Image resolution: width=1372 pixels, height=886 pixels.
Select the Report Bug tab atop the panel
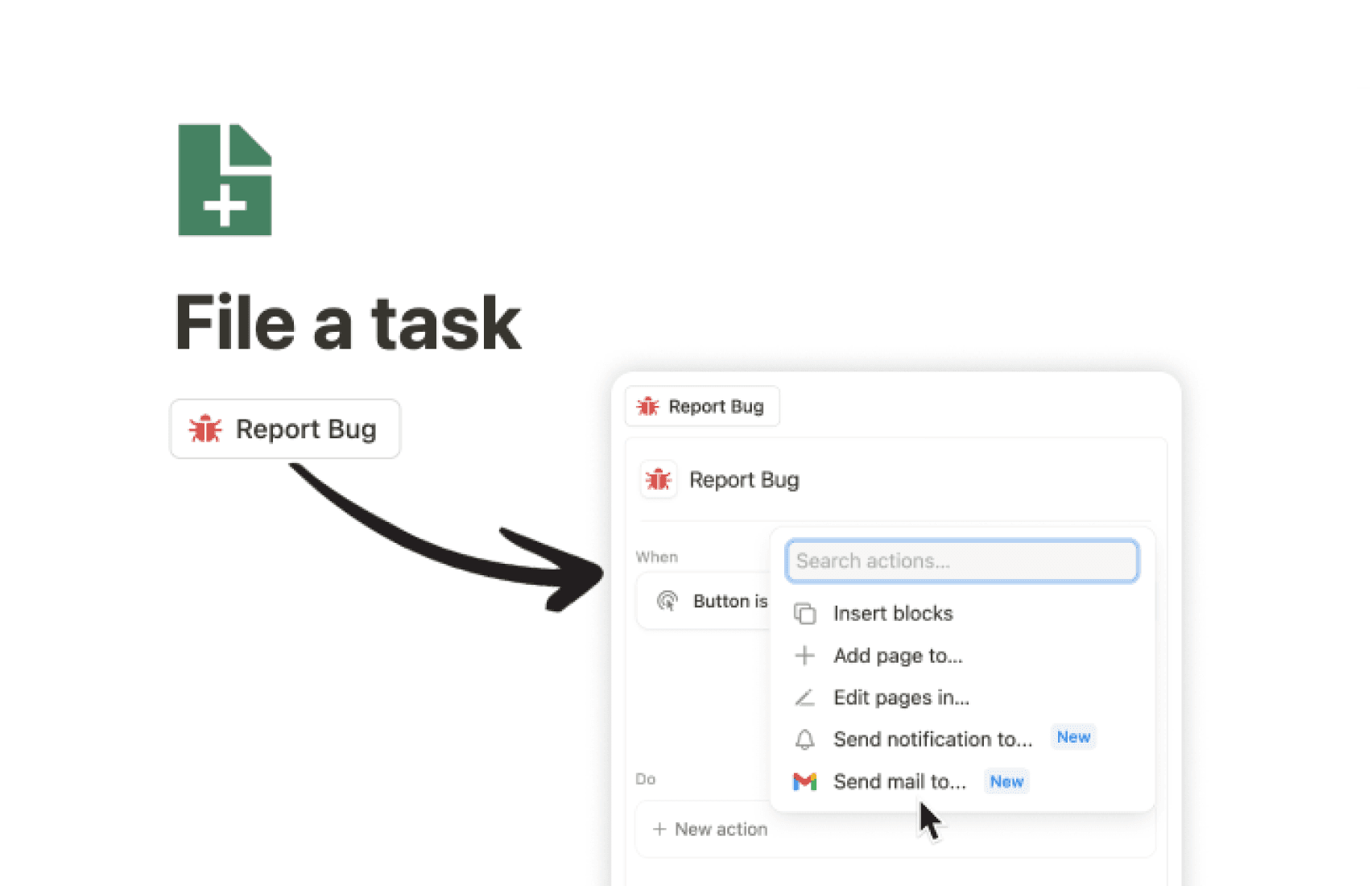point(701,407)
